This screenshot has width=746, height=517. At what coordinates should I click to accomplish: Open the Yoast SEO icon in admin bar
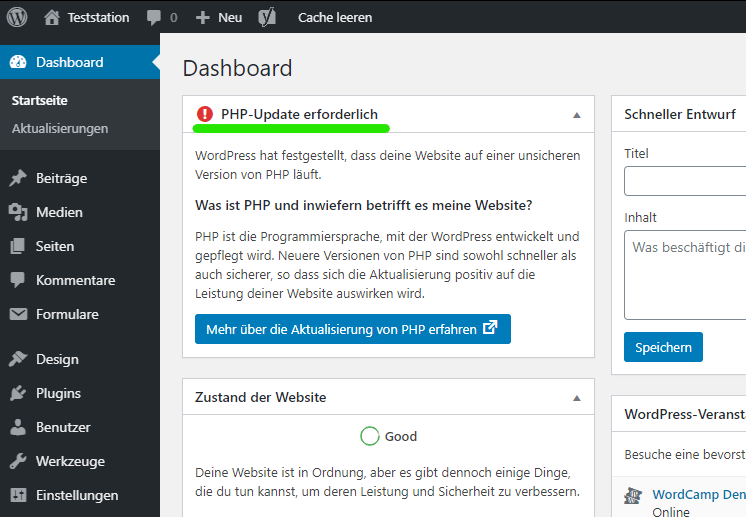tap(267, 18)
